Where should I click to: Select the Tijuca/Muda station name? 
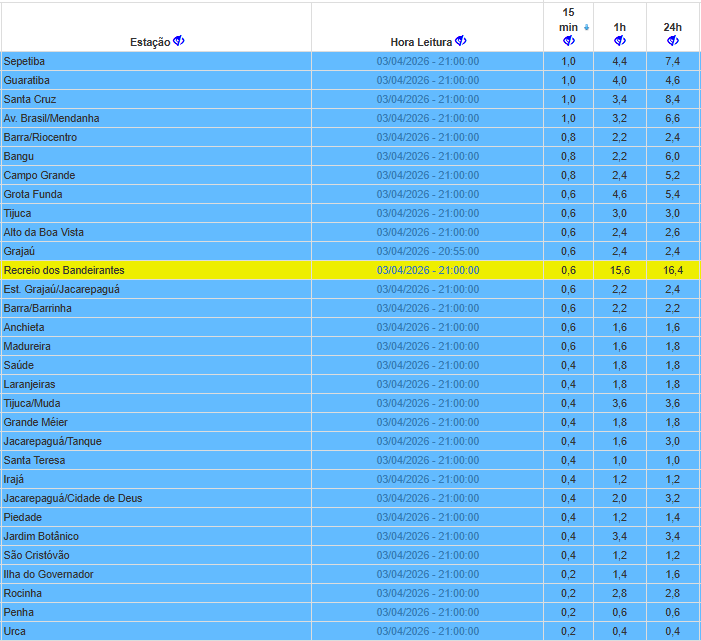[32, 403]
